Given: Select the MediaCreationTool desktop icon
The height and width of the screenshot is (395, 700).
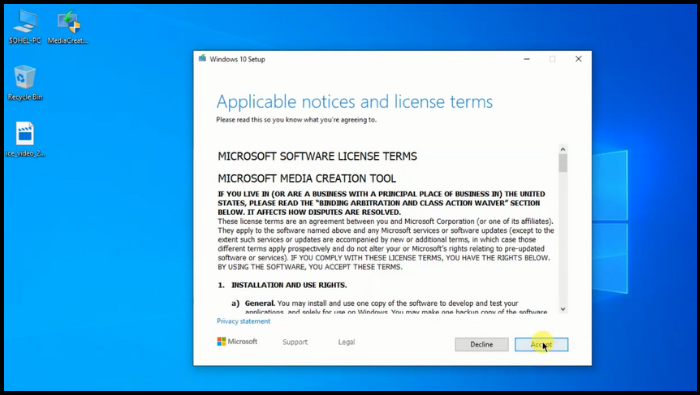Looking at the screenshot, I should [68, 27].
